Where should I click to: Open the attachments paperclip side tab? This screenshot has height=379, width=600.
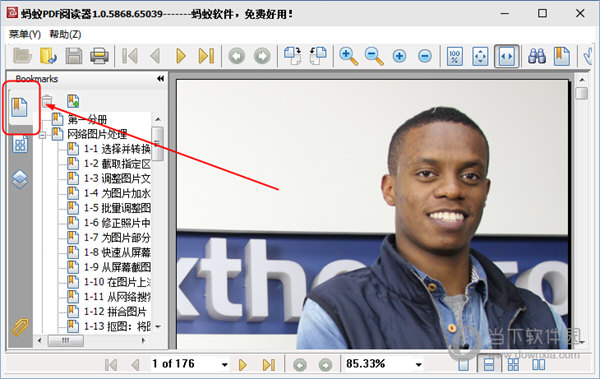click(20, 327)
